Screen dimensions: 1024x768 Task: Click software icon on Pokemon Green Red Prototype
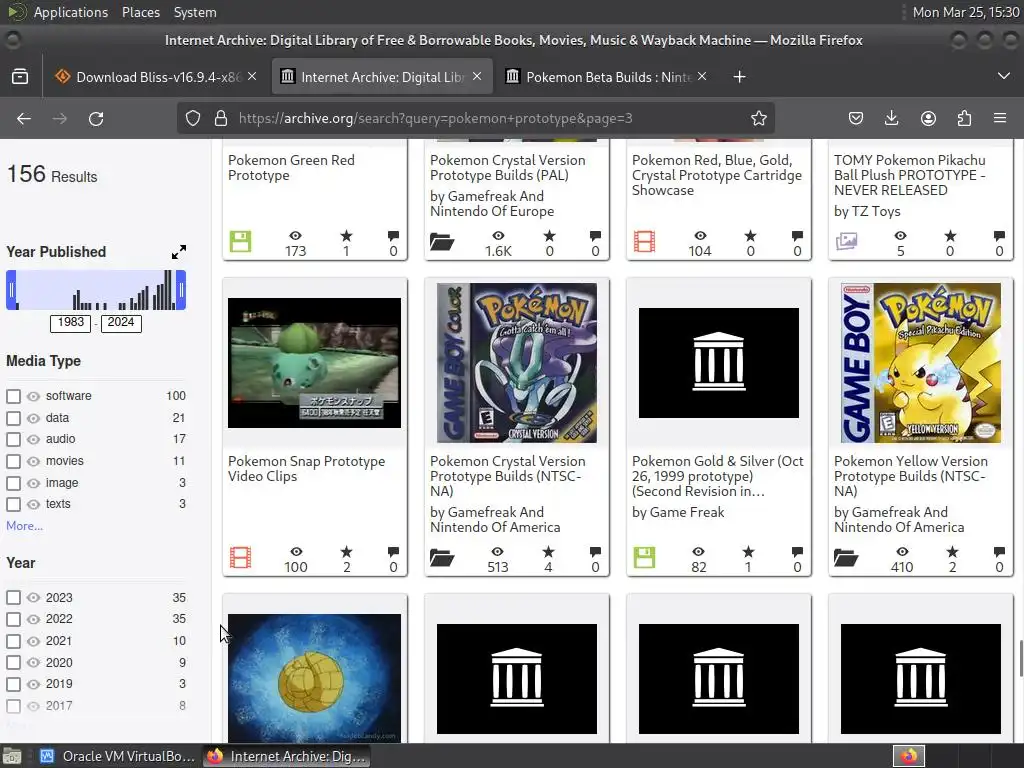[x=240, y=242]
